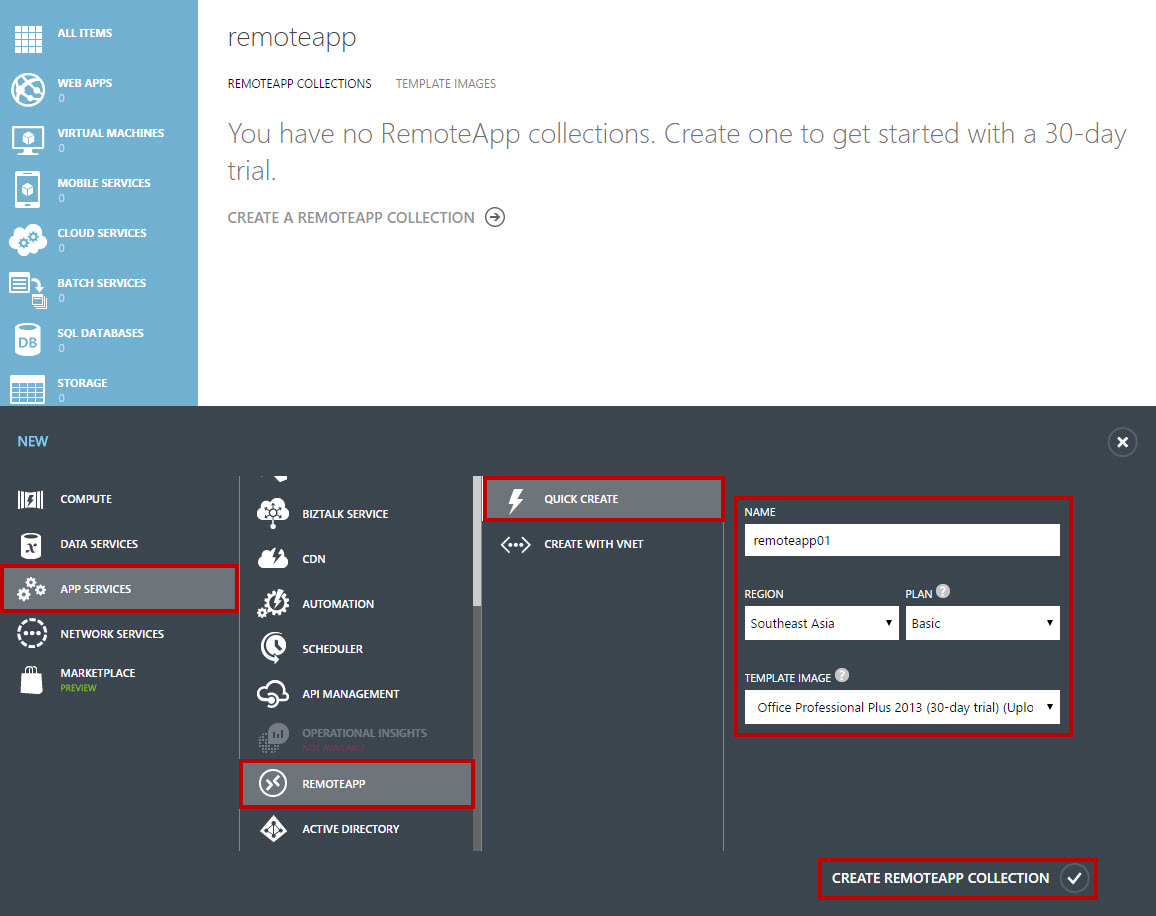Select the SQL Databases DB icon
Screen dimensions: 1156x916
28,340
